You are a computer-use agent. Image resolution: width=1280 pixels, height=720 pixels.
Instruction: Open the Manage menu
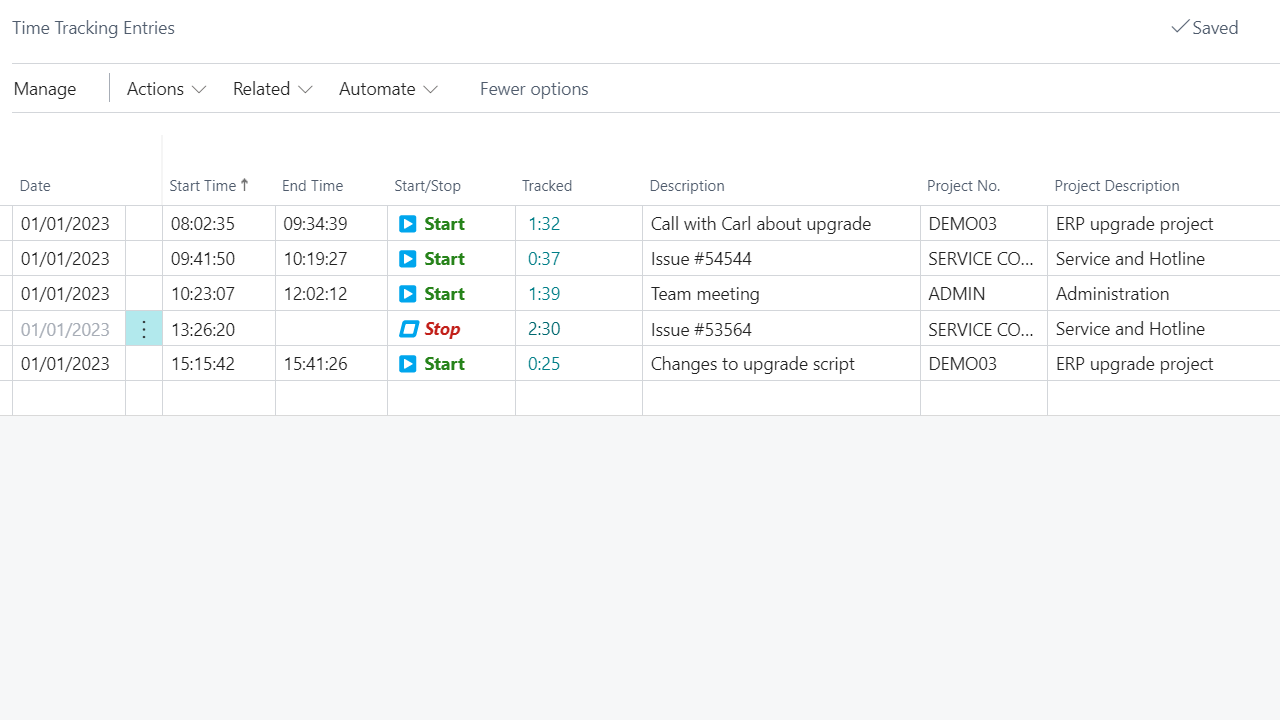[45, 89]
